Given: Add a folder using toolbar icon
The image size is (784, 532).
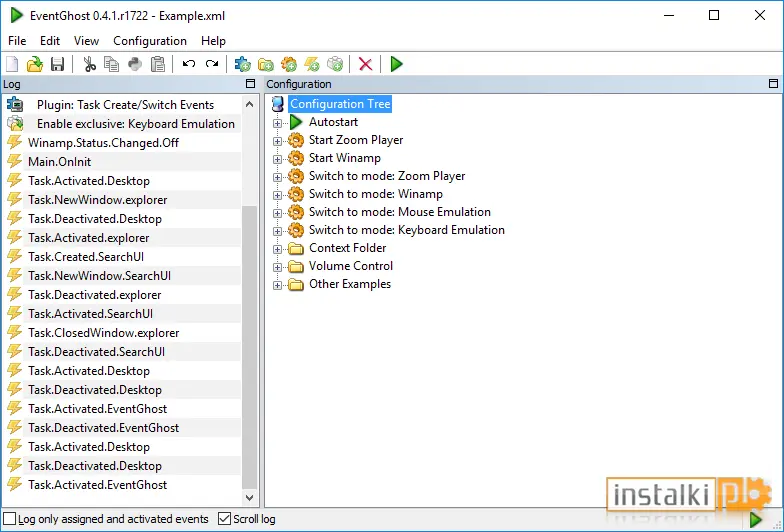Looking at the screenshot, I should [x=266, y=64].
